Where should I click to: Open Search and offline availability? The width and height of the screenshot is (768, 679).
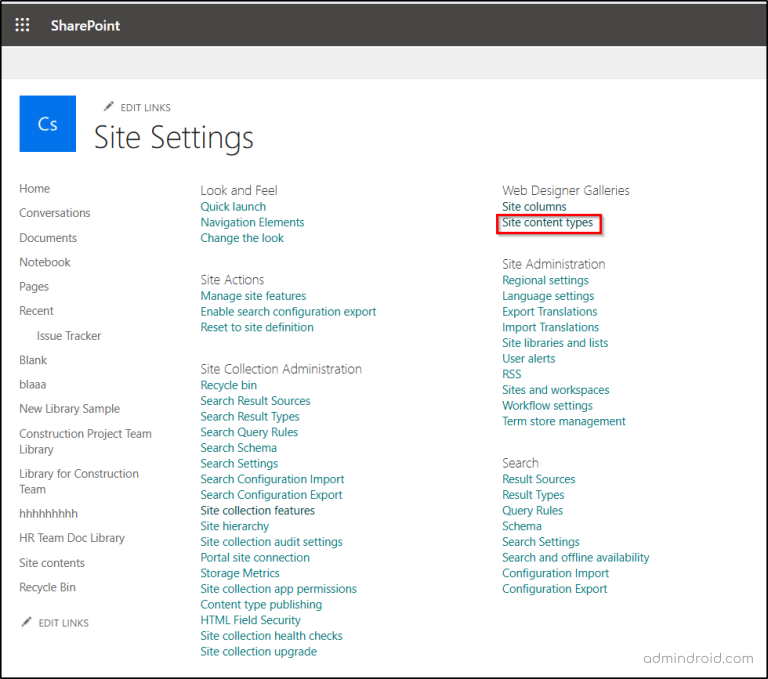(x=576, y=558)
